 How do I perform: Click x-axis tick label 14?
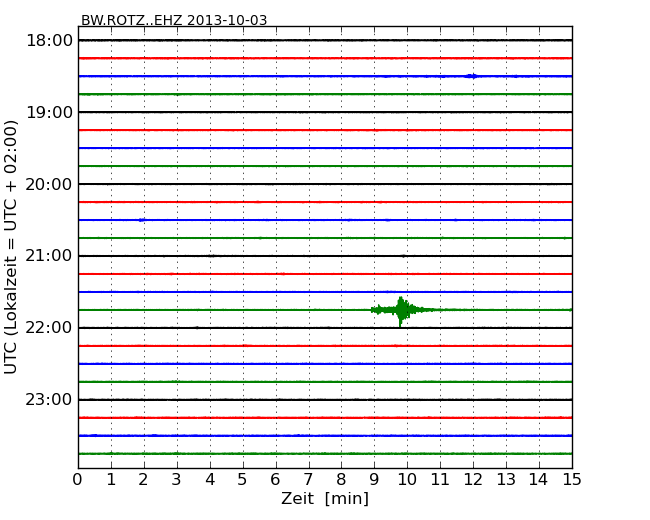[538, 480]
